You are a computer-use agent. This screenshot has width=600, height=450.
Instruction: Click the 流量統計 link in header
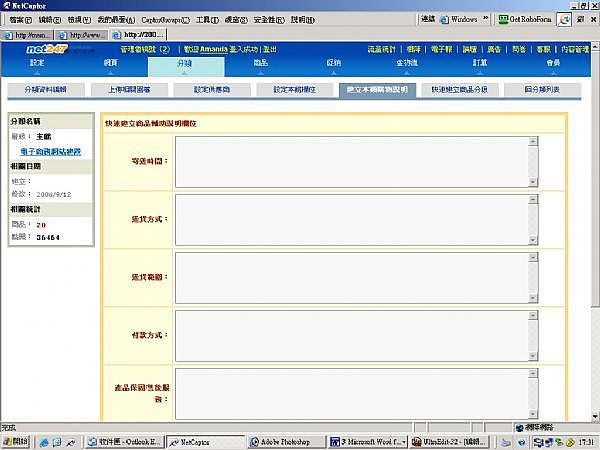coord(382,48)
